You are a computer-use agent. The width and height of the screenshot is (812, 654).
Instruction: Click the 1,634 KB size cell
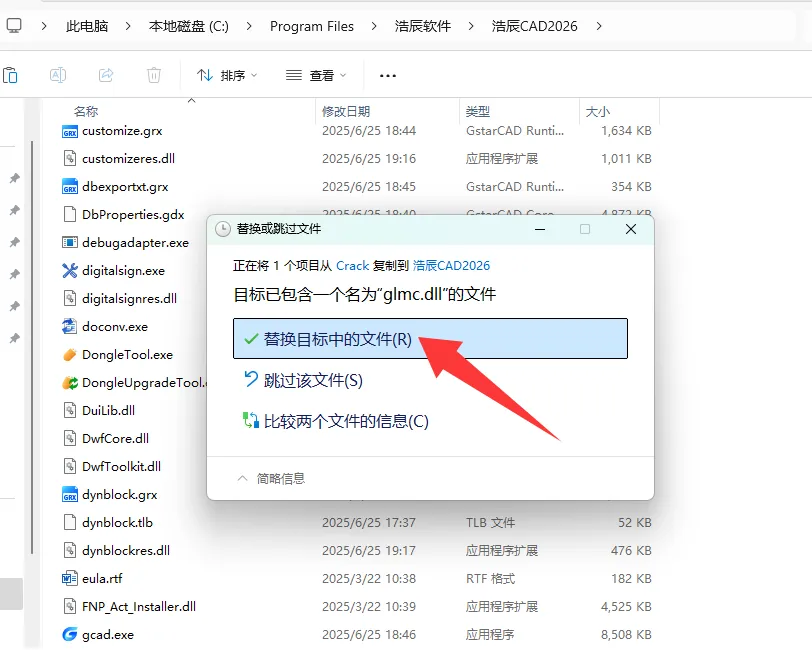[x=626, y=131]
